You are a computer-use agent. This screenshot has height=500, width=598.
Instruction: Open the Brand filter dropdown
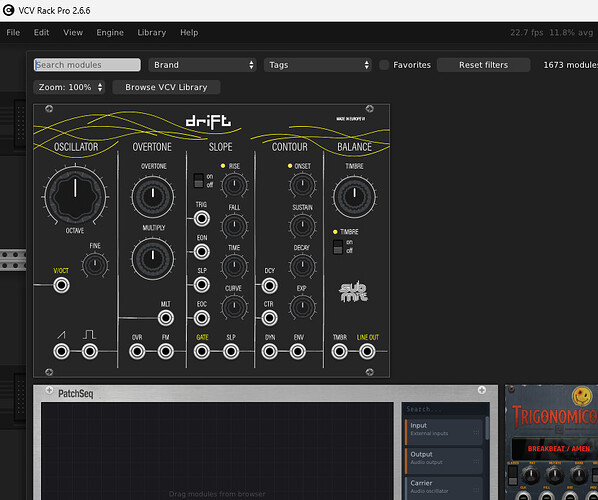(202, 65)
